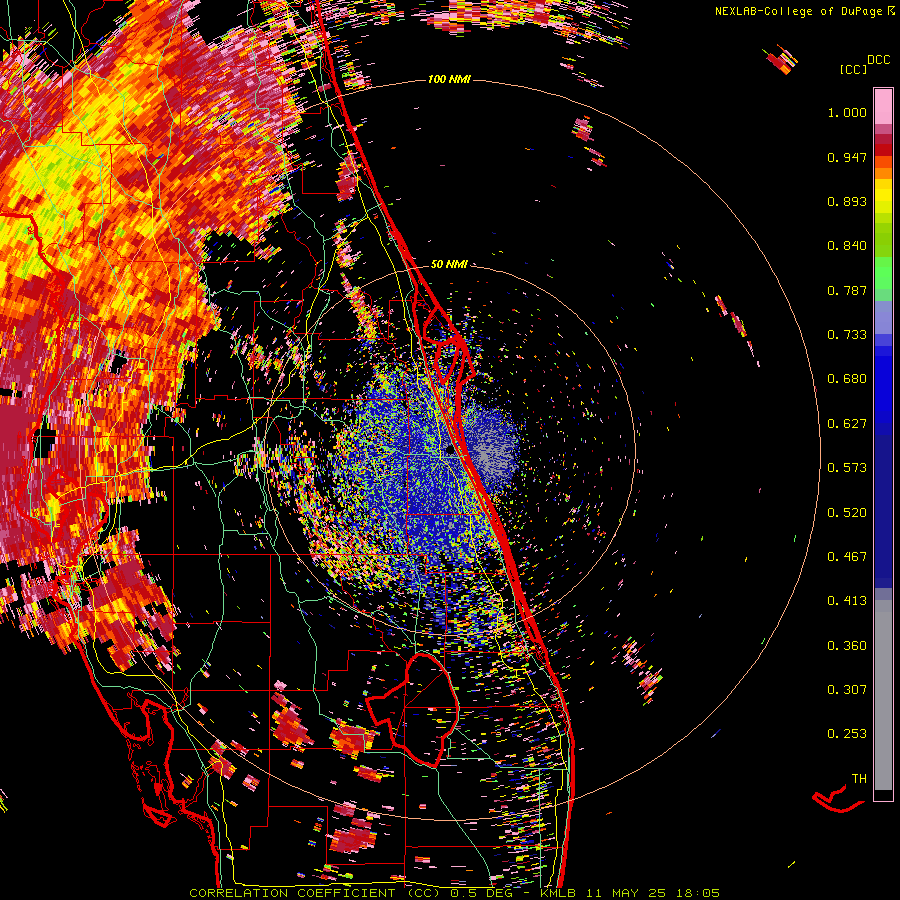This screenshot has width=900, height=900.
Task: Click the 0.520 scale value
Action: tap(847, 513)
